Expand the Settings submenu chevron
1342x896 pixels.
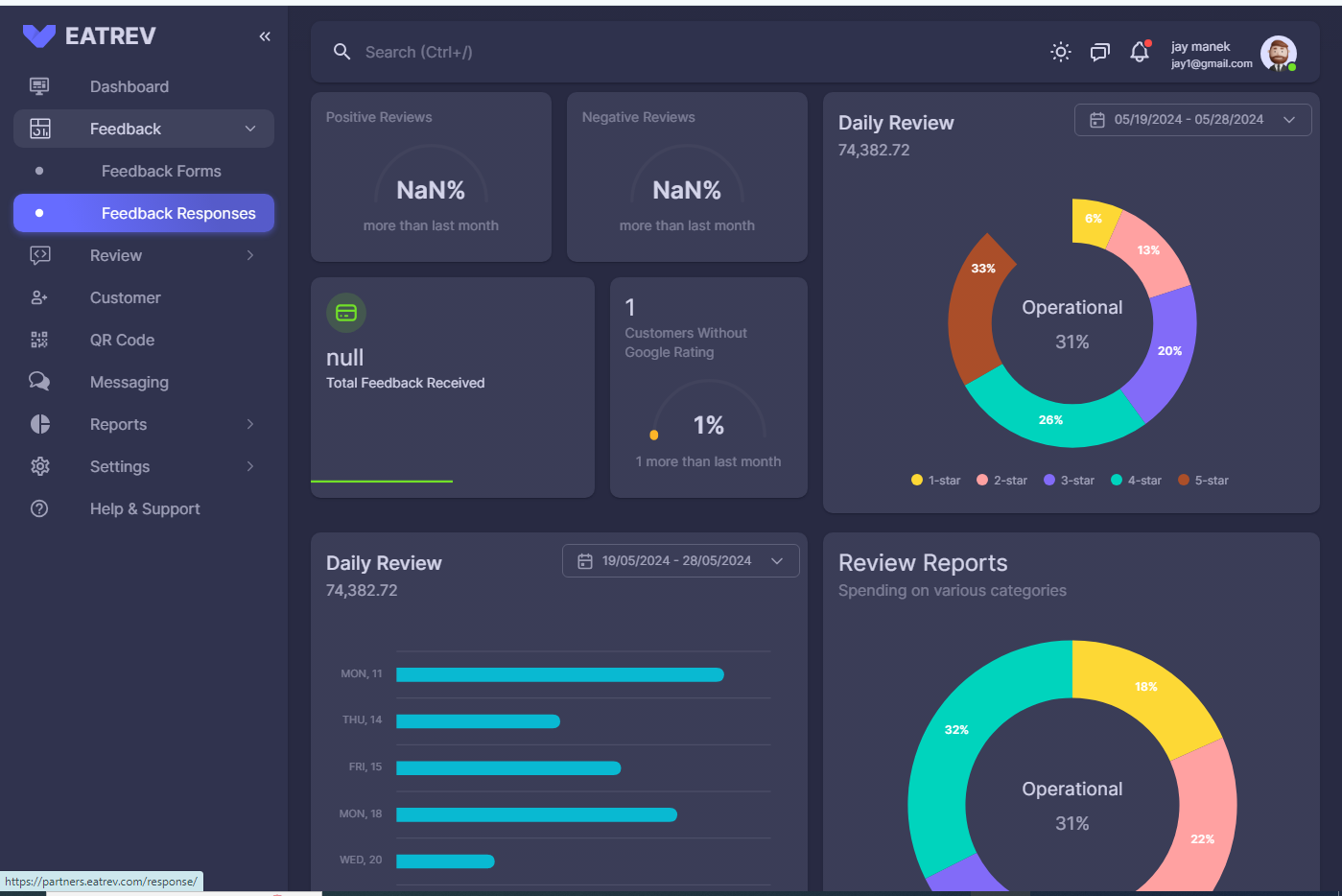(x=250, y=466)
